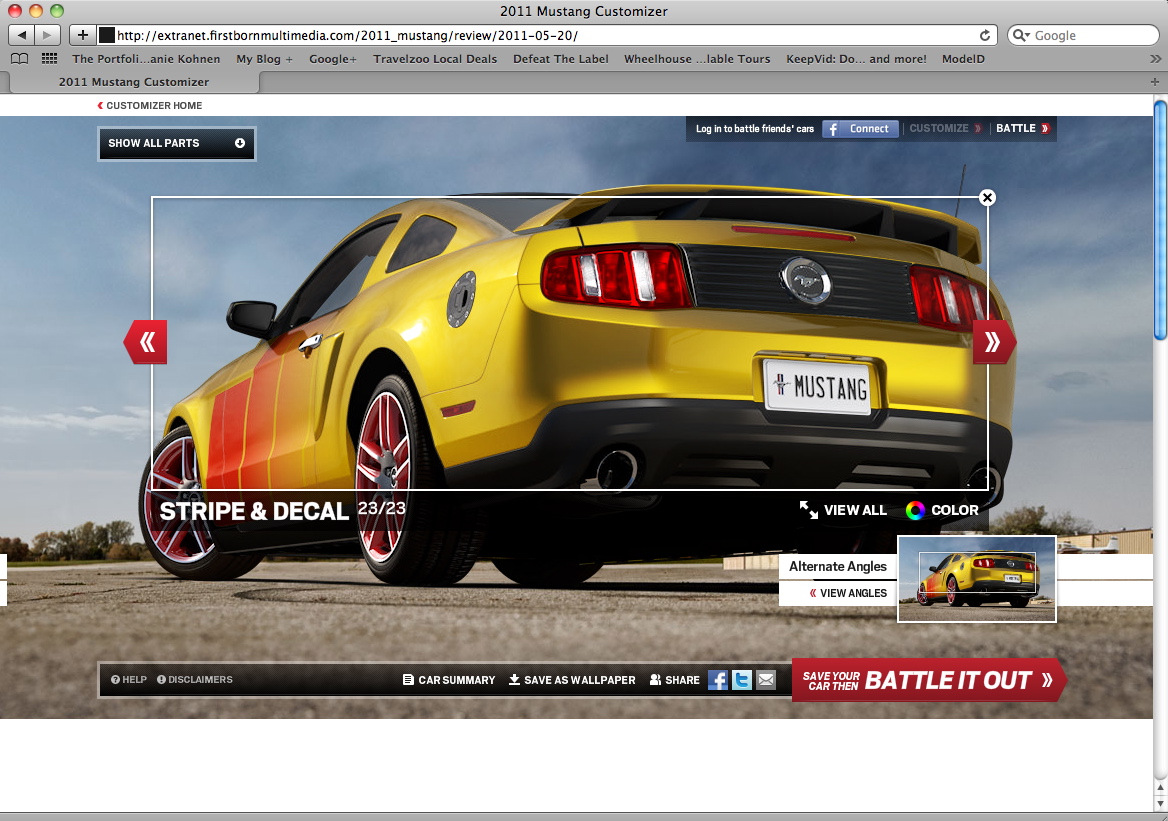Select the alternate angle car thumbnail
Image resolution: width=1168 pixels, height=821 pixels.
click(x=976, y=579)
